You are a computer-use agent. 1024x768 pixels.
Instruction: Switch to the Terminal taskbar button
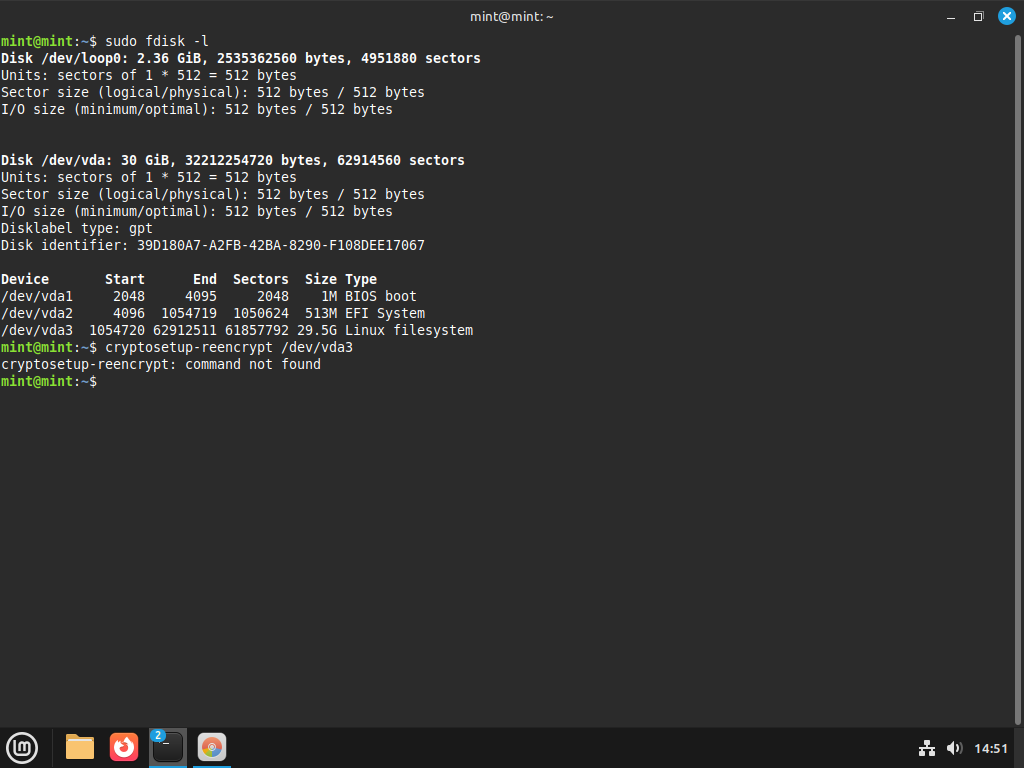(x=167, y=747)
